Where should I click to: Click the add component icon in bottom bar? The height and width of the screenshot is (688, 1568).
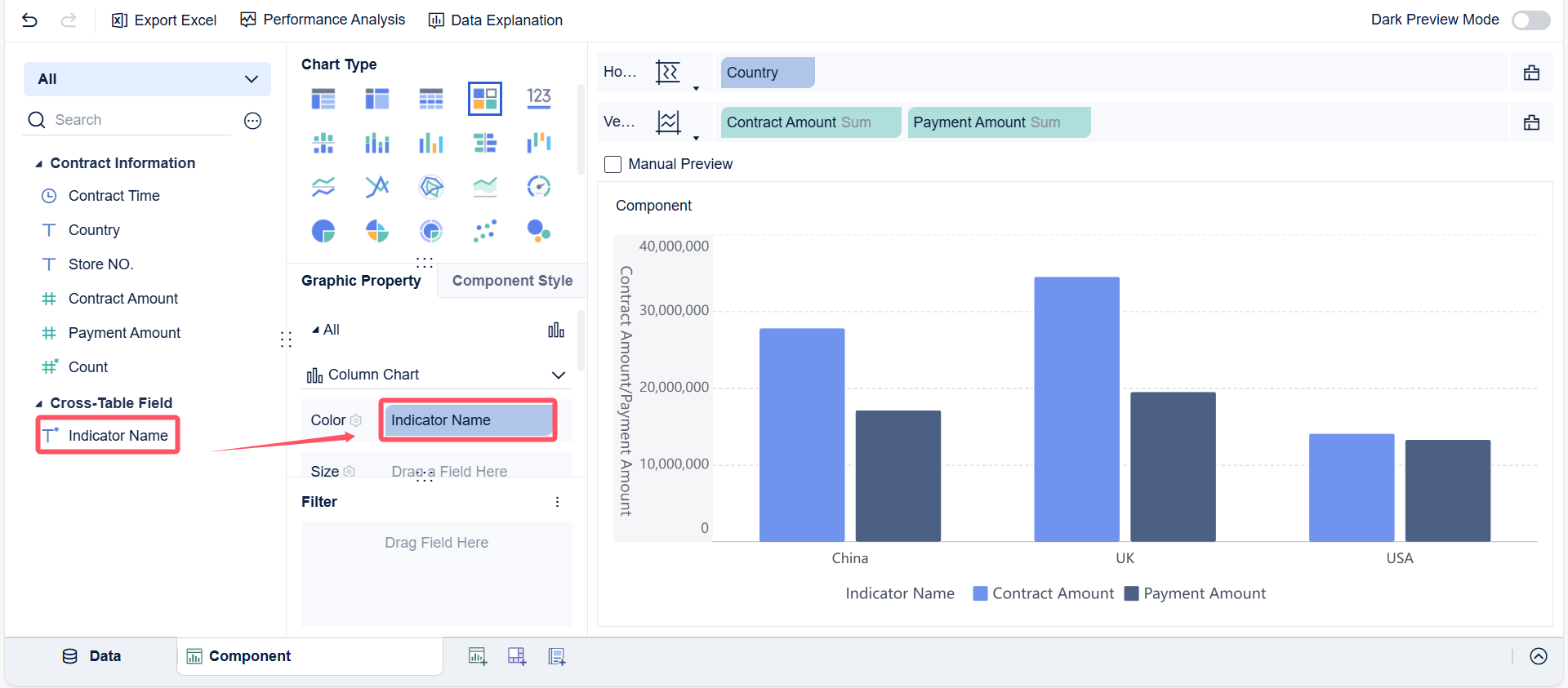click(x=478, y=656)
